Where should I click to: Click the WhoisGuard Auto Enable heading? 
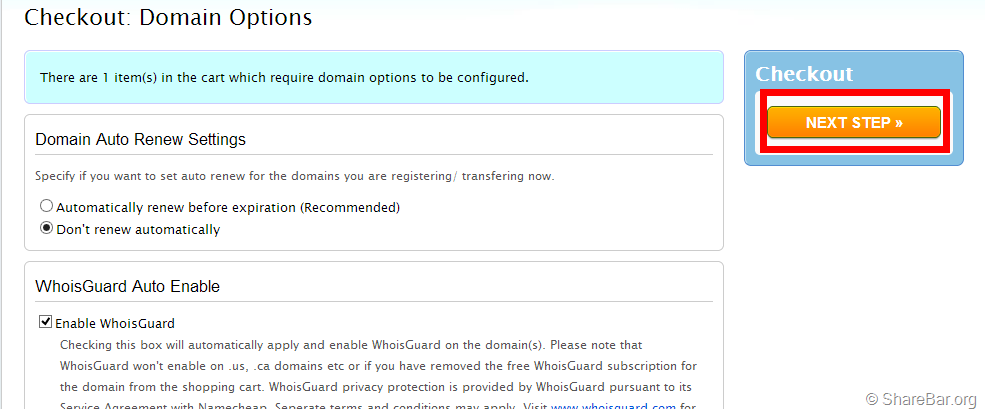pyautogui.click(x=127, y=286)
